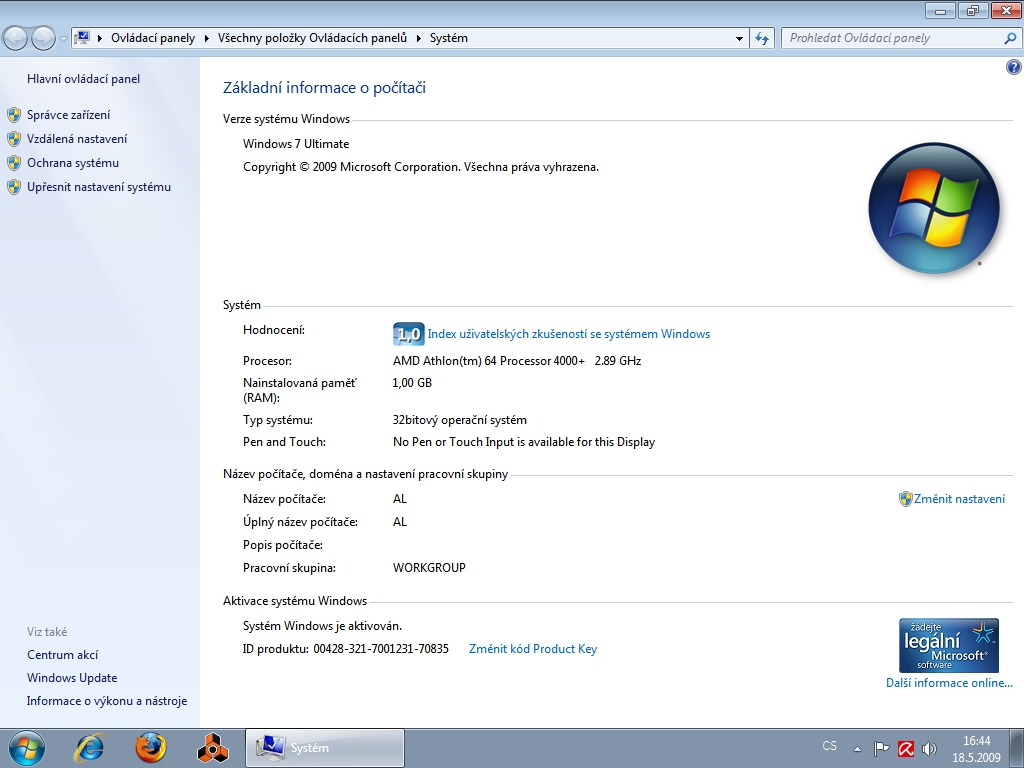Select Všechny položky Ovládacích panelů breadcrumb

pos(312,38)
